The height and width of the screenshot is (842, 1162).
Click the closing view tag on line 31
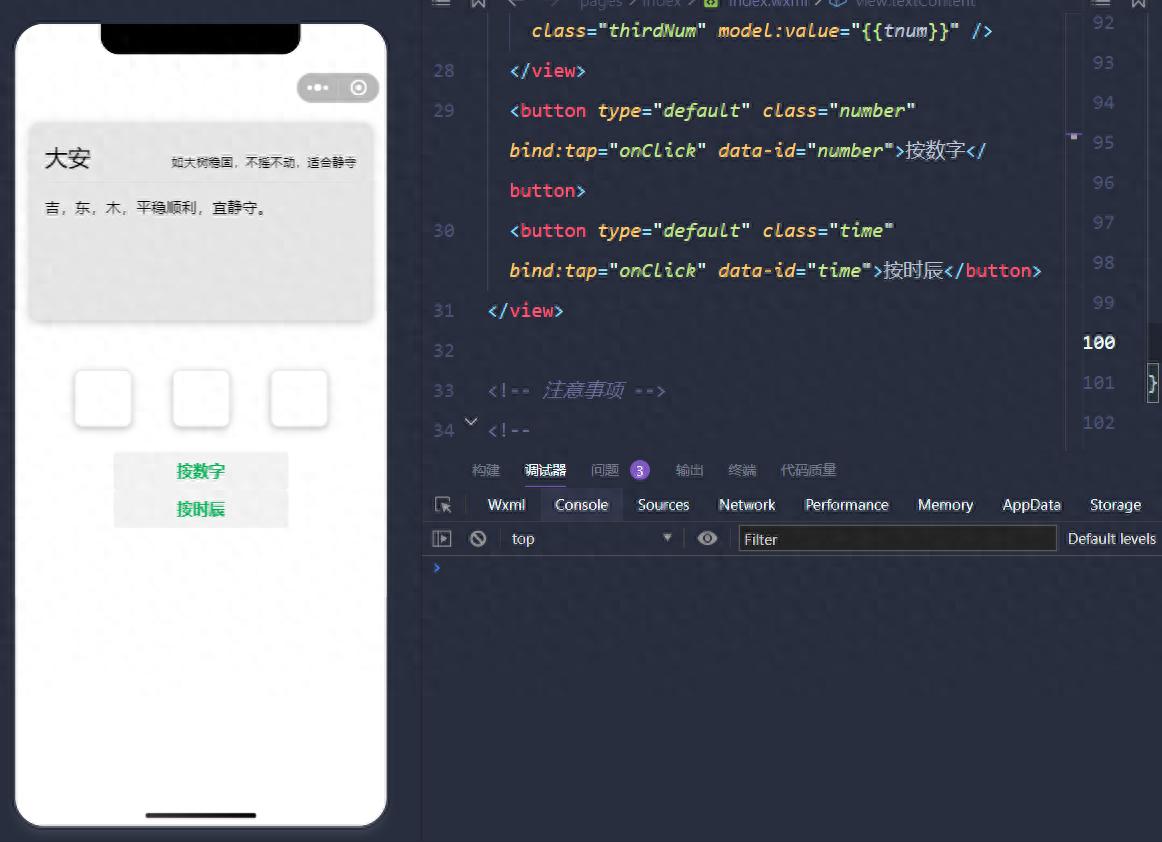pos(525,311)
